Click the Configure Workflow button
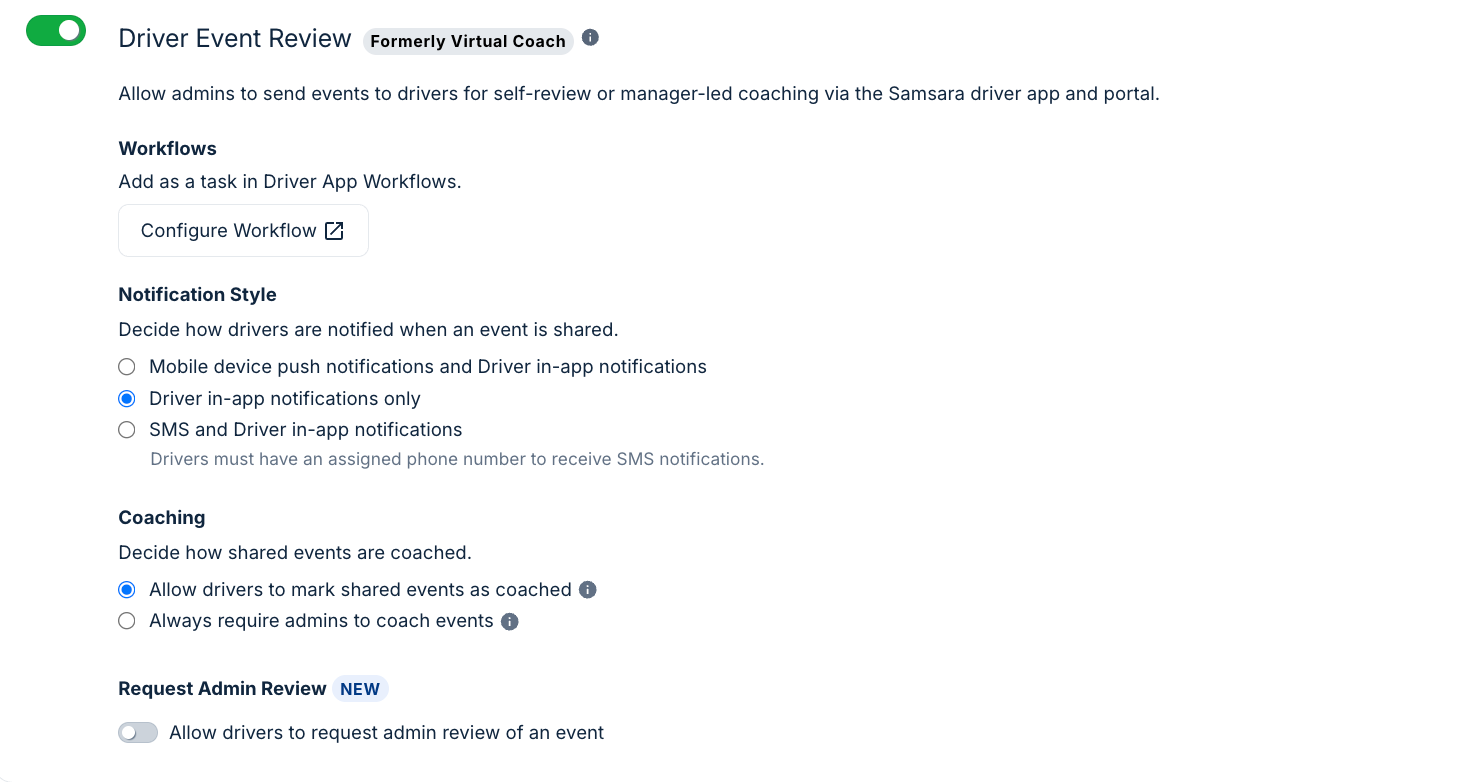The height and width of the screenshot is (782, 1464). click(243, 230)
